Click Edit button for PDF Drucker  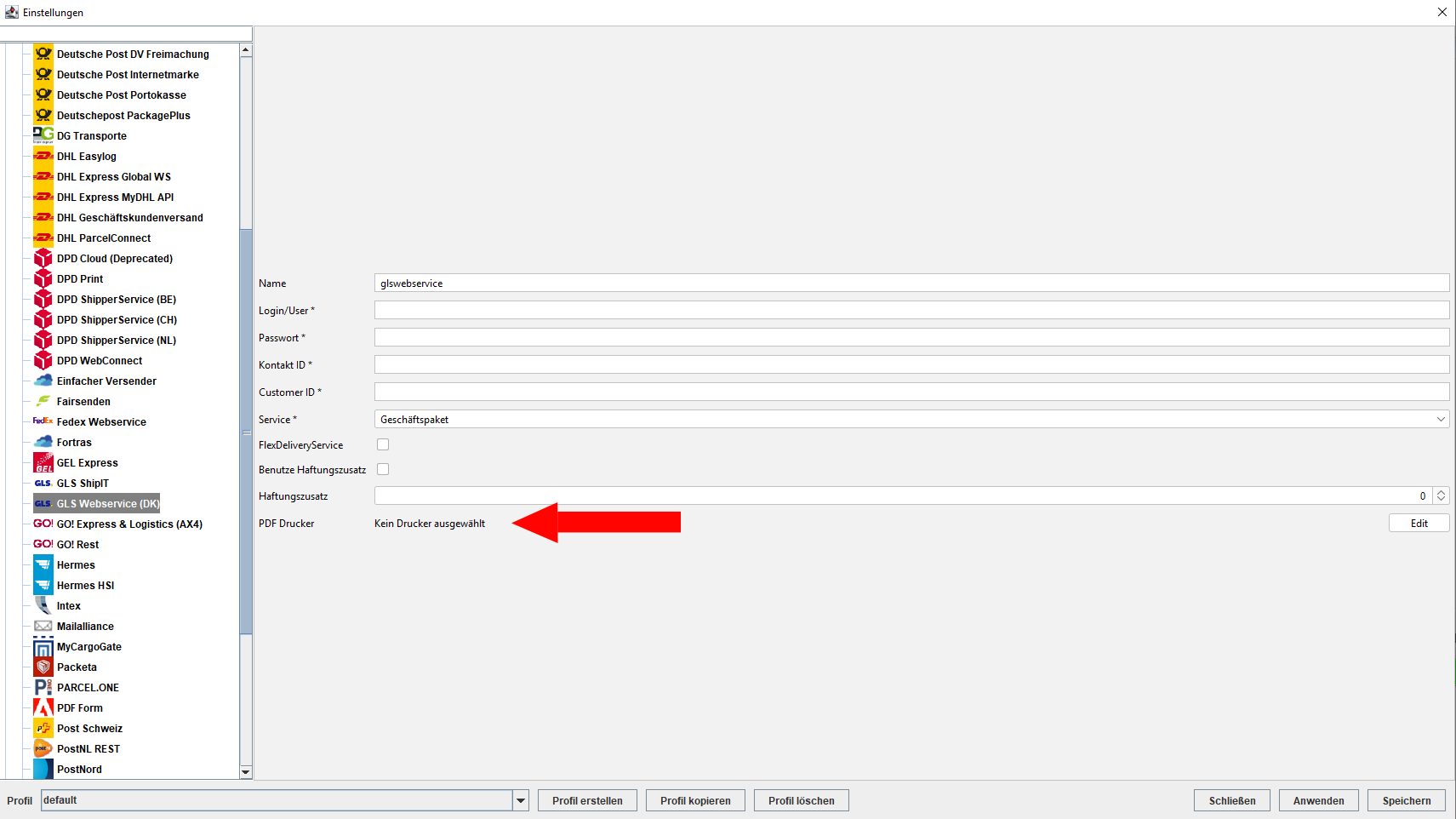click(1419, 523)
